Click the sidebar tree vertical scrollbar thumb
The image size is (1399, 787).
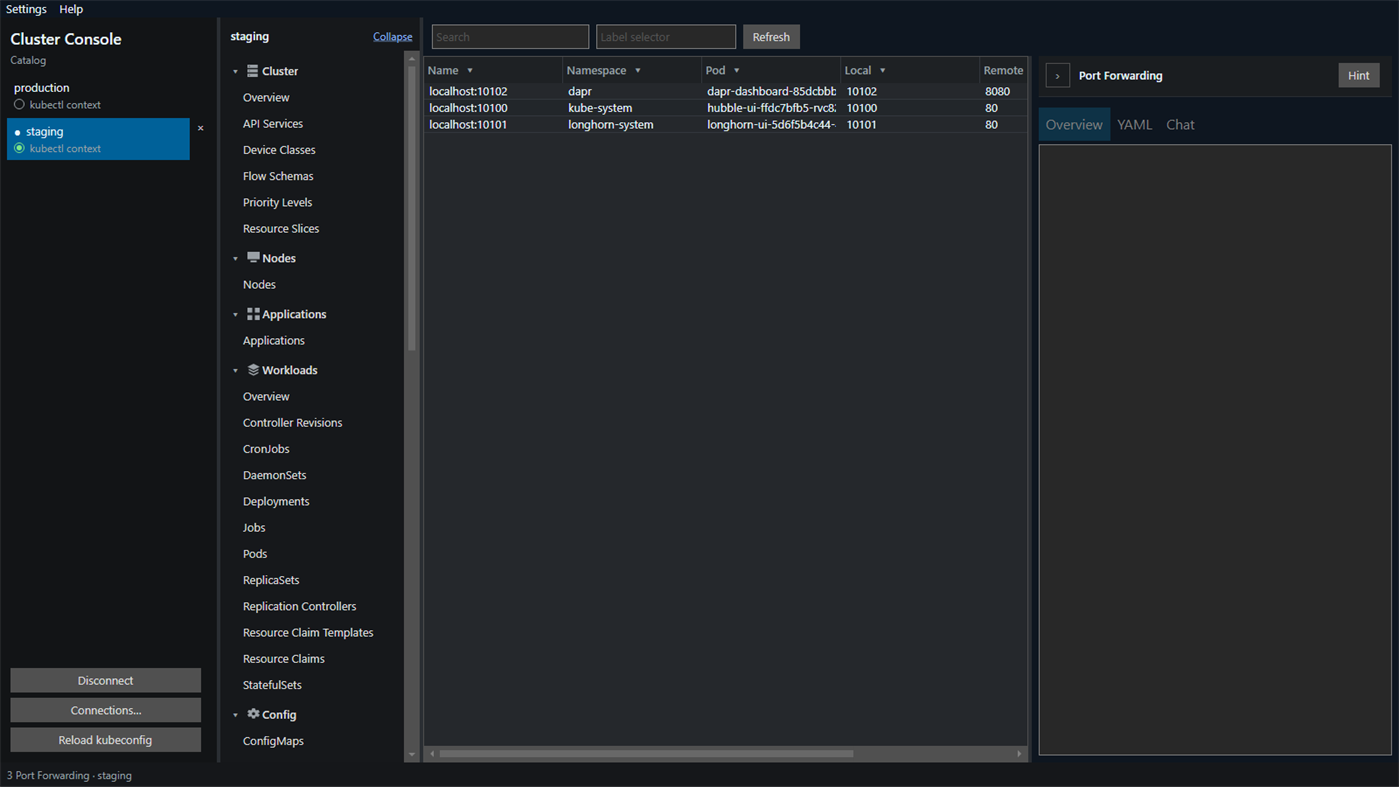tap(411, 208)
